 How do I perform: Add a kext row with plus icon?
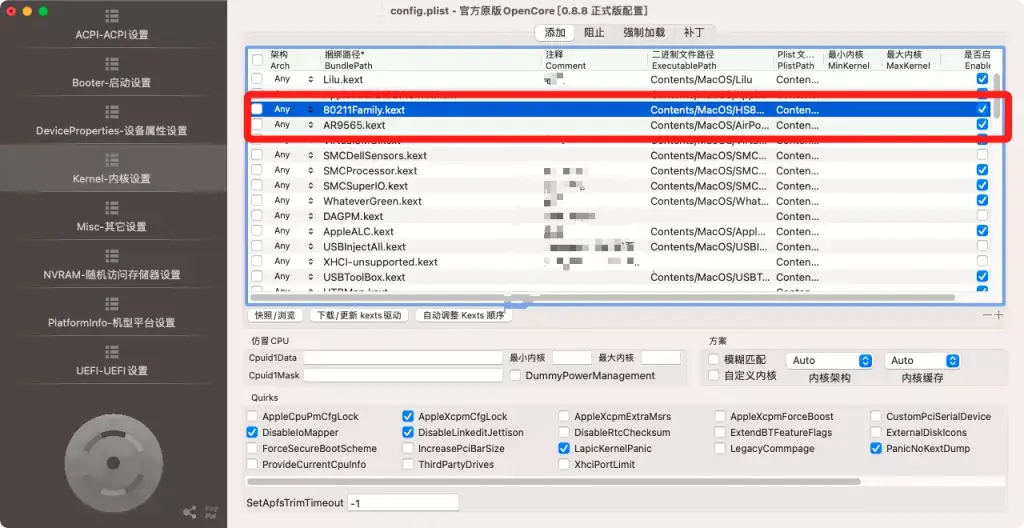click(999, 315)
